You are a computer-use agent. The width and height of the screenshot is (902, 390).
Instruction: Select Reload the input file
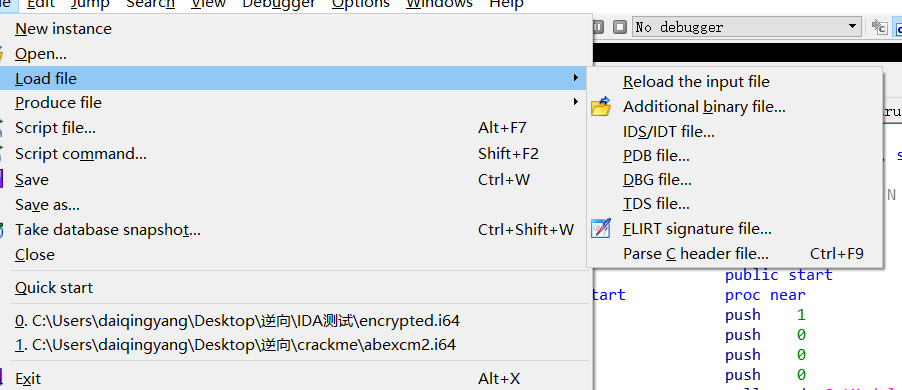696,82
